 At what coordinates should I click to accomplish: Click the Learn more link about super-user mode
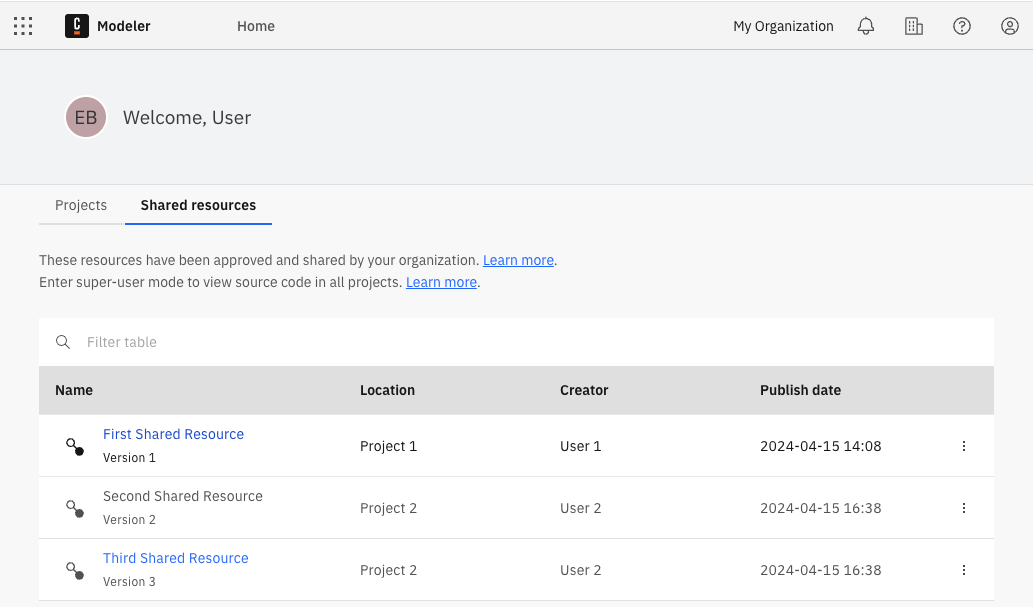coord(441,282)
